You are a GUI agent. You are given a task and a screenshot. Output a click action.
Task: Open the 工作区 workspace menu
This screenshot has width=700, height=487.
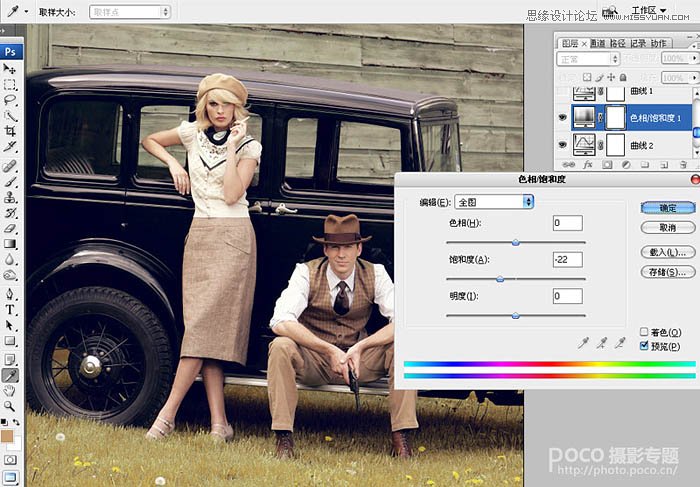tap(649, 10)
